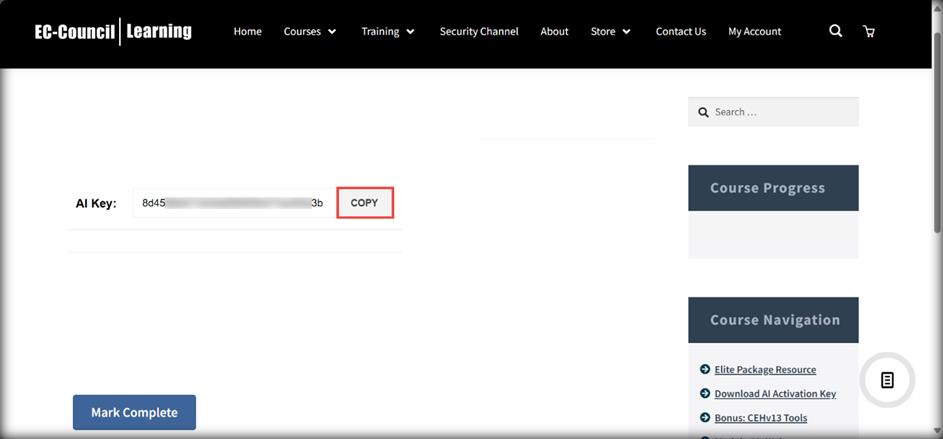The height and width of the screenshot is (439, 943).
Task: Open the Download AI Activation Key link
Action: coord(775,394)
